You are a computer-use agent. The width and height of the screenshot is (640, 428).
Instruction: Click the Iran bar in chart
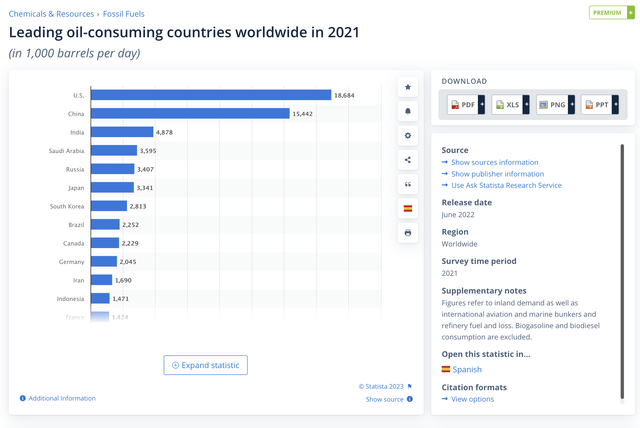[x=102, y=280]
